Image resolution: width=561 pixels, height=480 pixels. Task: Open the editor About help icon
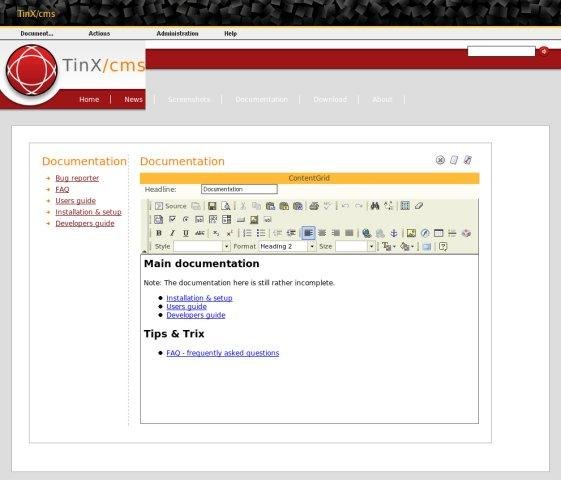(x=443, y=246)
